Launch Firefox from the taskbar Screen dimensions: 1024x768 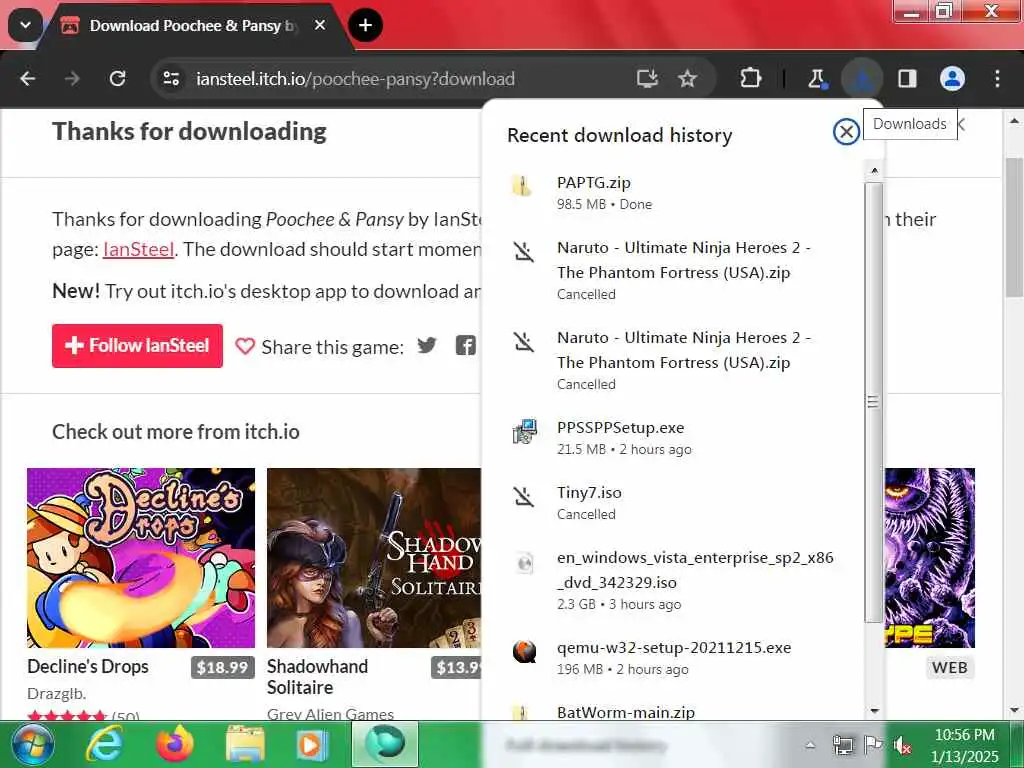pyautogui.click(x=175, y=744)
